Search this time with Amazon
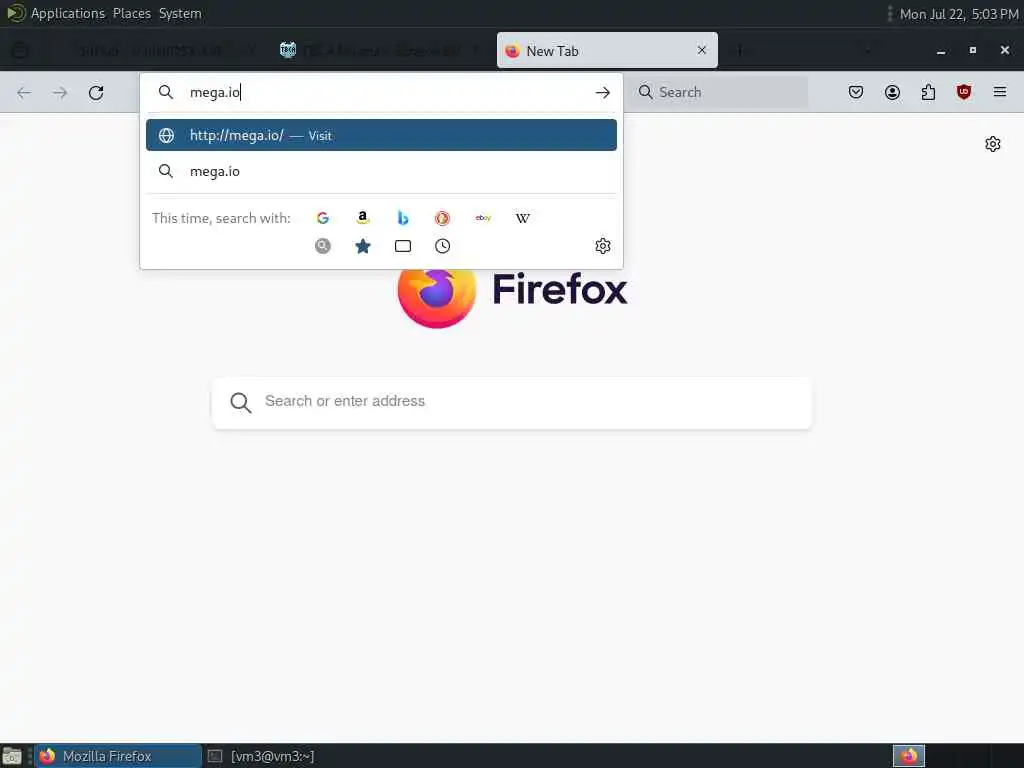Image resolution: width=1024 pixels, height=768 pixels. click(363, 218)
